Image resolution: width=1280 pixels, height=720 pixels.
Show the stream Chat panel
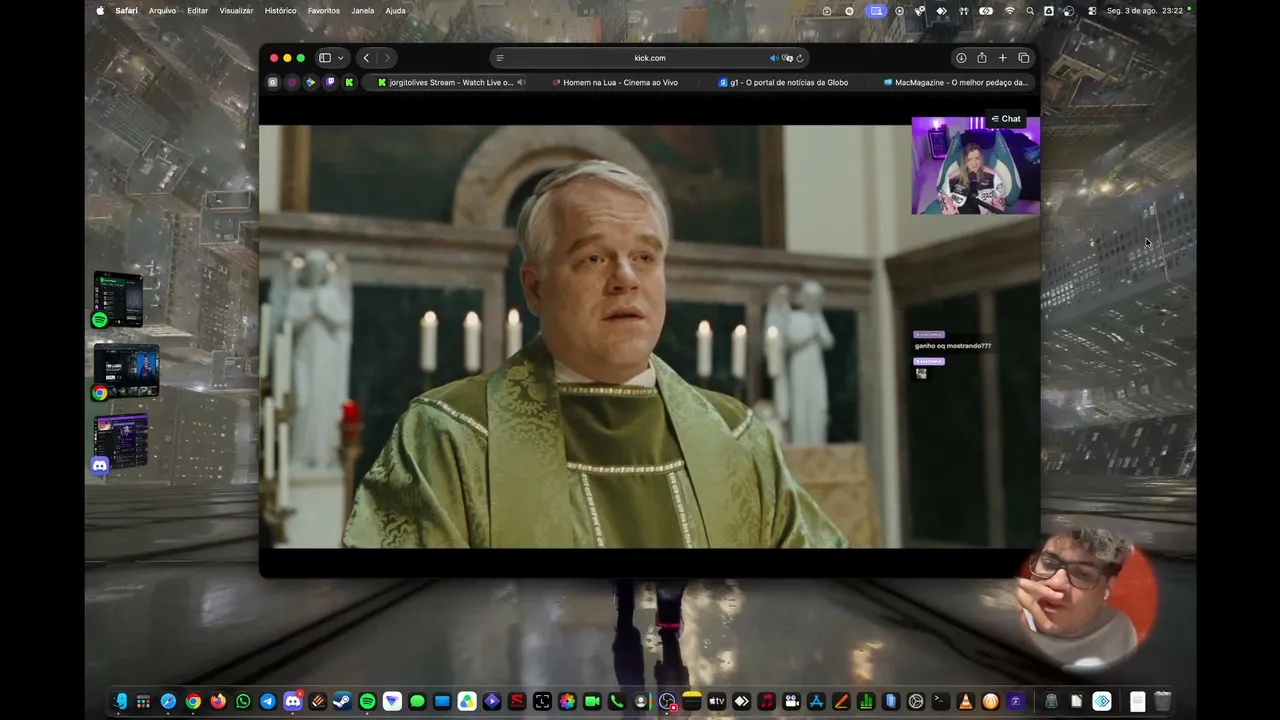click(1006, 119)
